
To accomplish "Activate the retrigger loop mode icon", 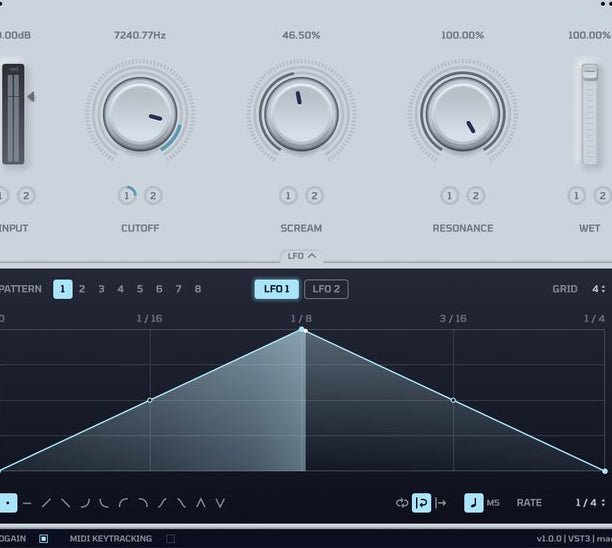I will [422, 503].
